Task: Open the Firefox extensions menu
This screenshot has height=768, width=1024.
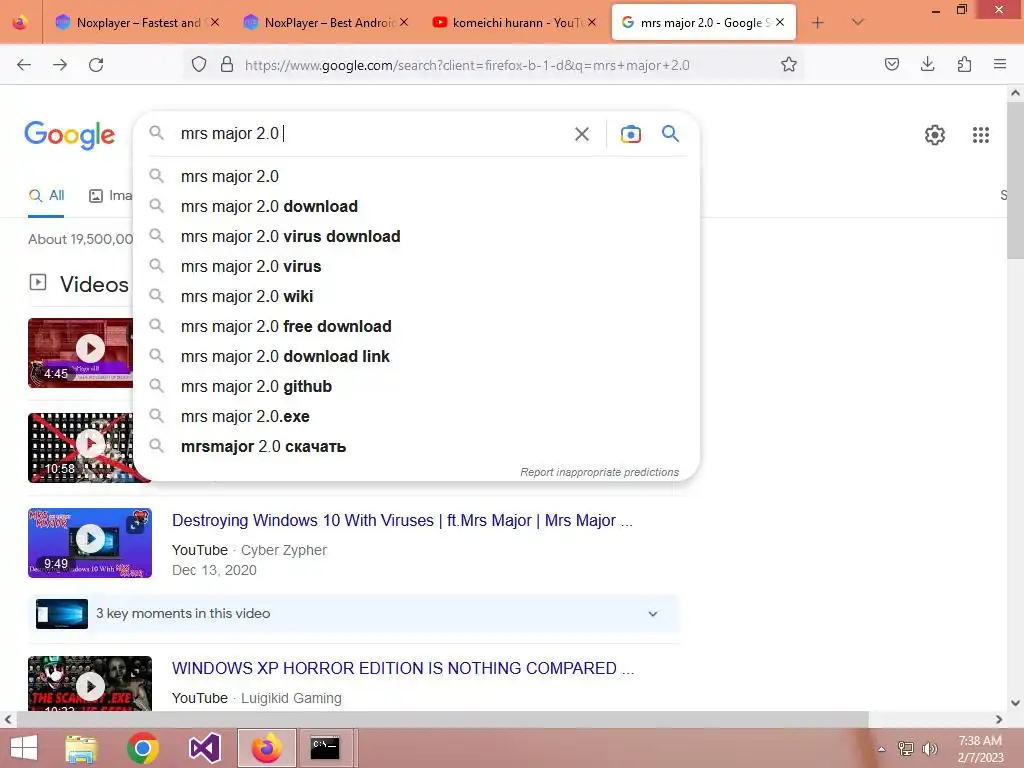Action: point(964,64)
